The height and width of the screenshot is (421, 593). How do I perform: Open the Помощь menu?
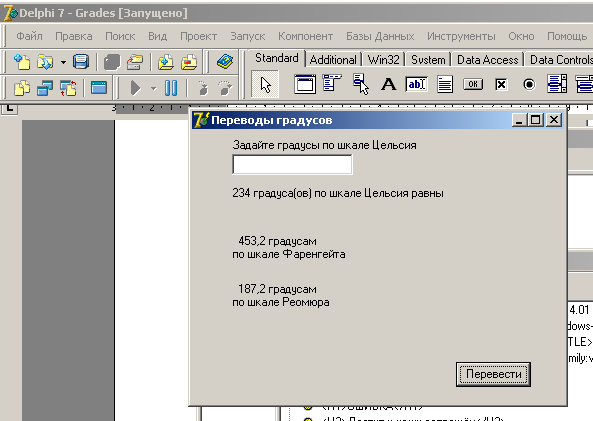coord(567,36)
